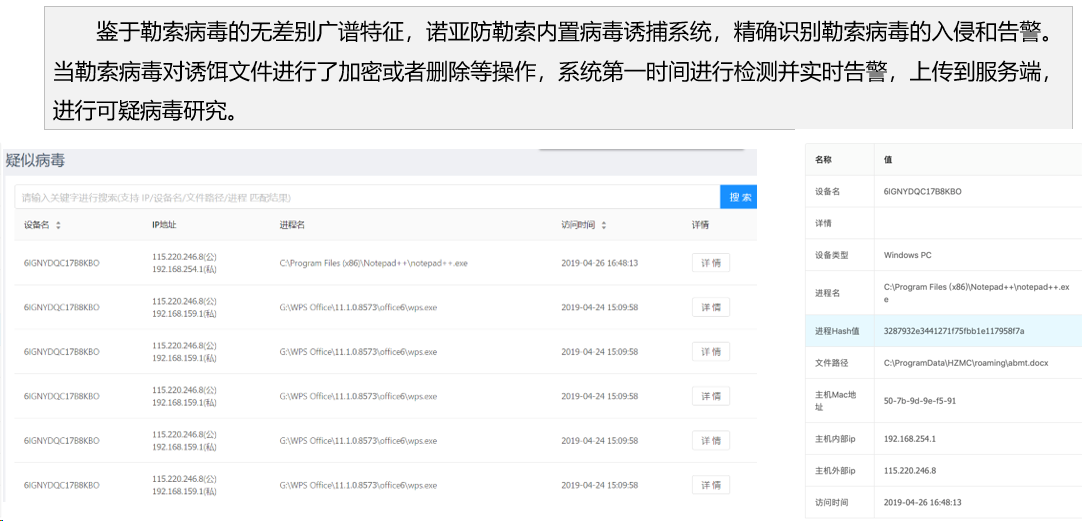This screenshot has width=1082, height=521.
Task: Click 设备类型 label in detail panel
Action: click(x=831, y=255)
